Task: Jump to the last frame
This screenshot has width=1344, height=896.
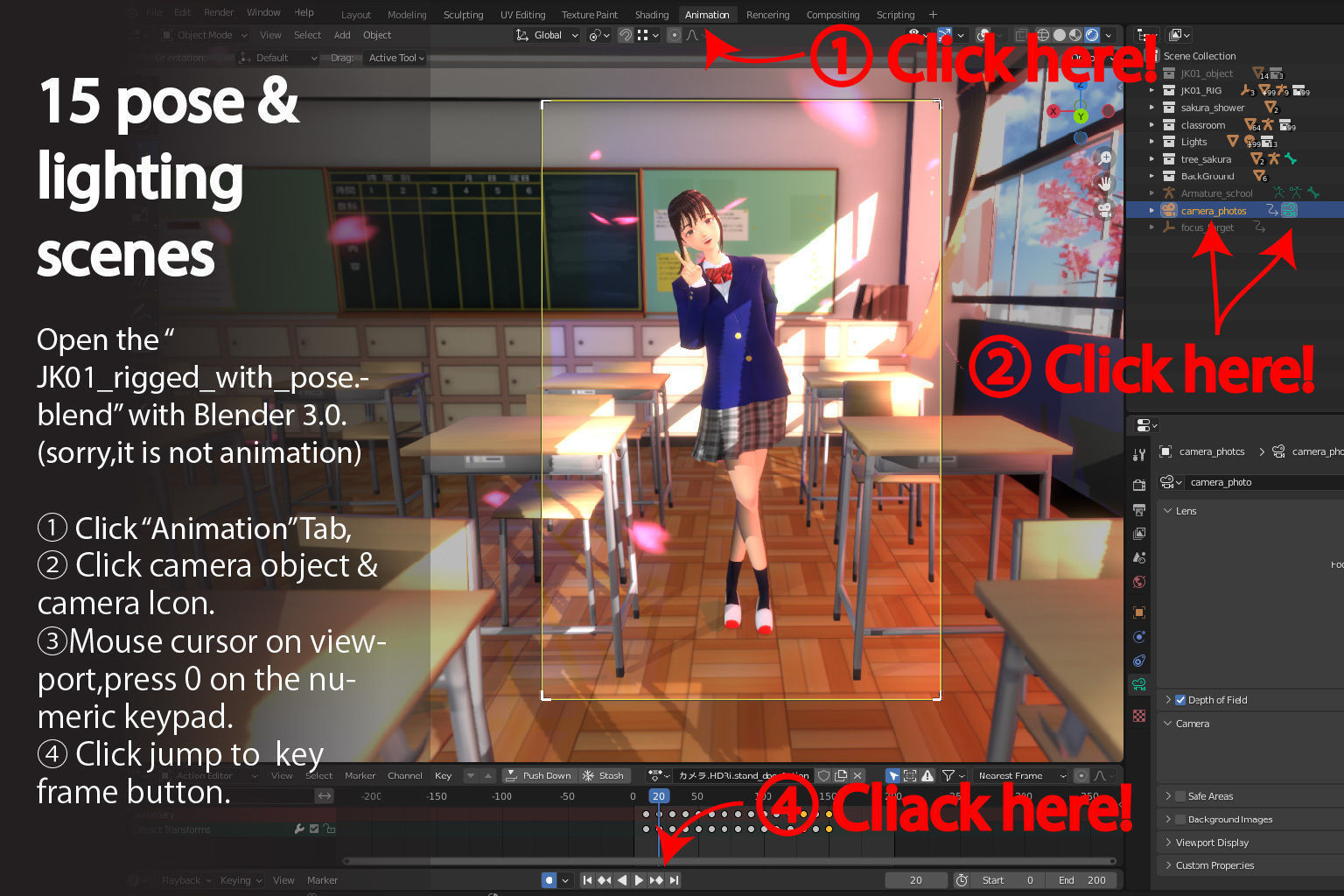Action: [674, 880]
